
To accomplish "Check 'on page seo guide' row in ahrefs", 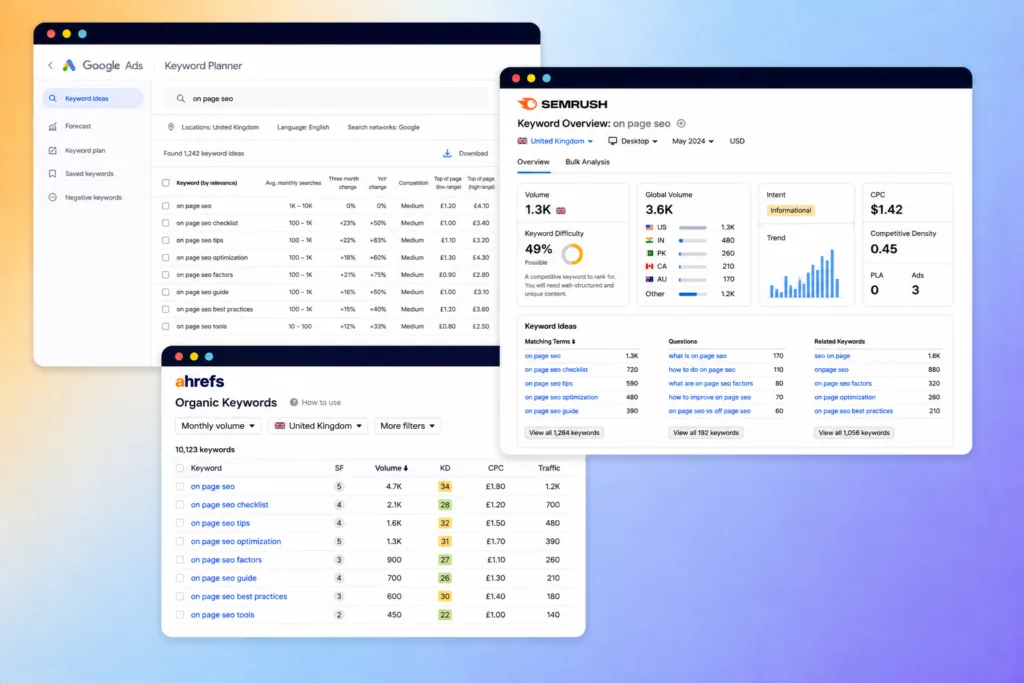I will pyautogui.click(x=180, y=578).
